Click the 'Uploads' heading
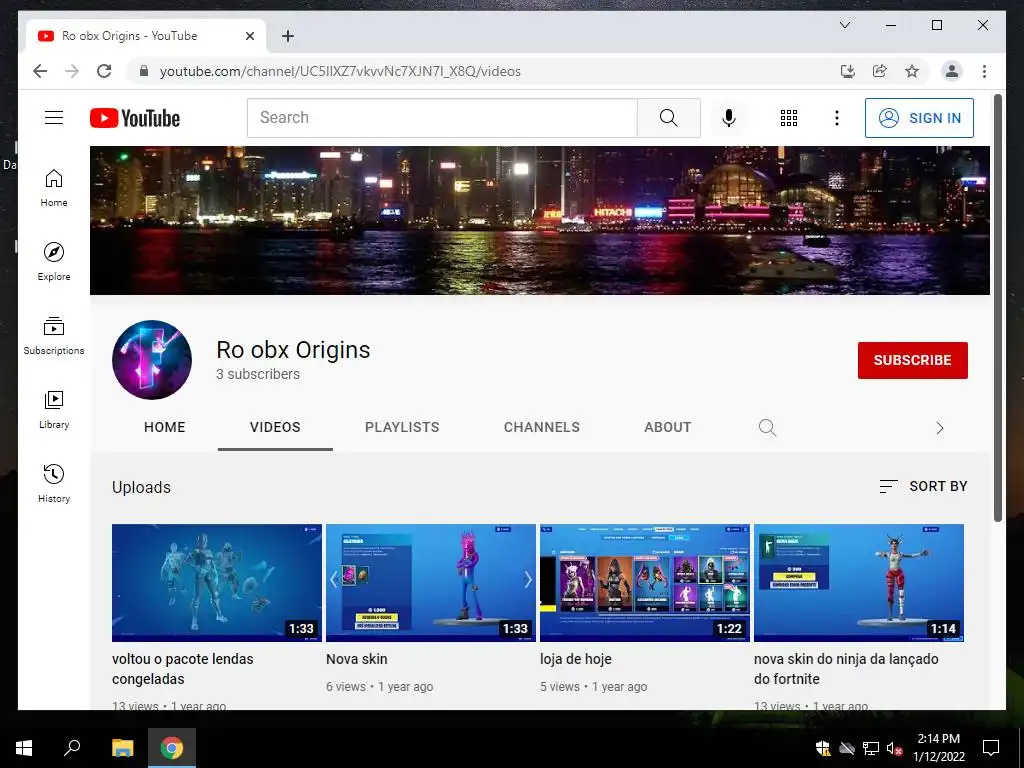 click(x=141, y=487)
